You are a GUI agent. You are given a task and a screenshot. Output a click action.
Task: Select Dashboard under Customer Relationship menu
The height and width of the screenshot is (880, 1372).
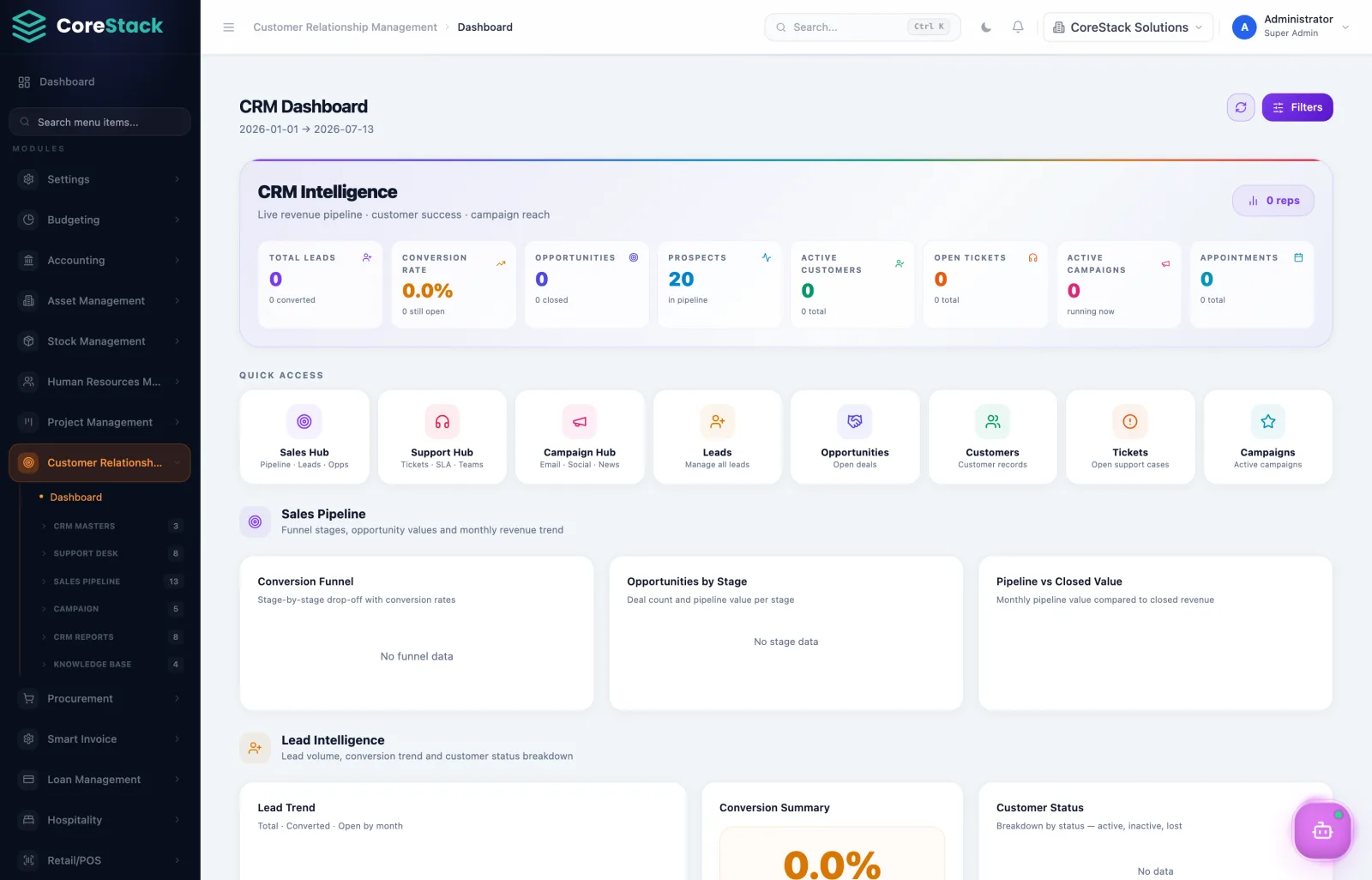click(x=75, y=497)
